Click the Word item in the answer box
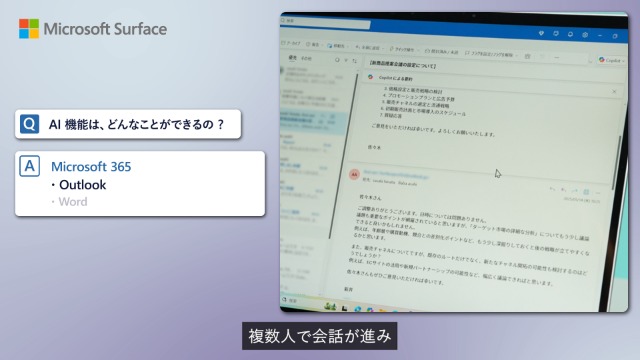Viewport: 640px width, 360px height. coord(73,202)
